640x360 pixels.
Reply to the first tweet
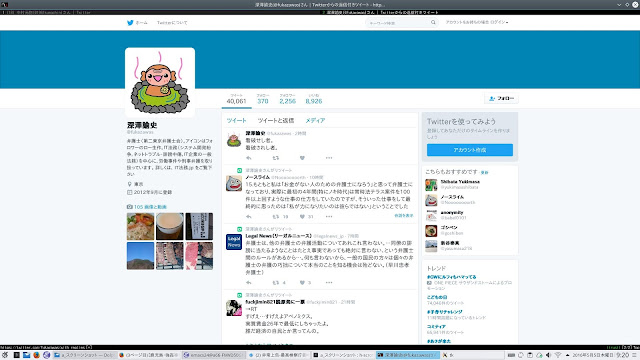point(249,158)
